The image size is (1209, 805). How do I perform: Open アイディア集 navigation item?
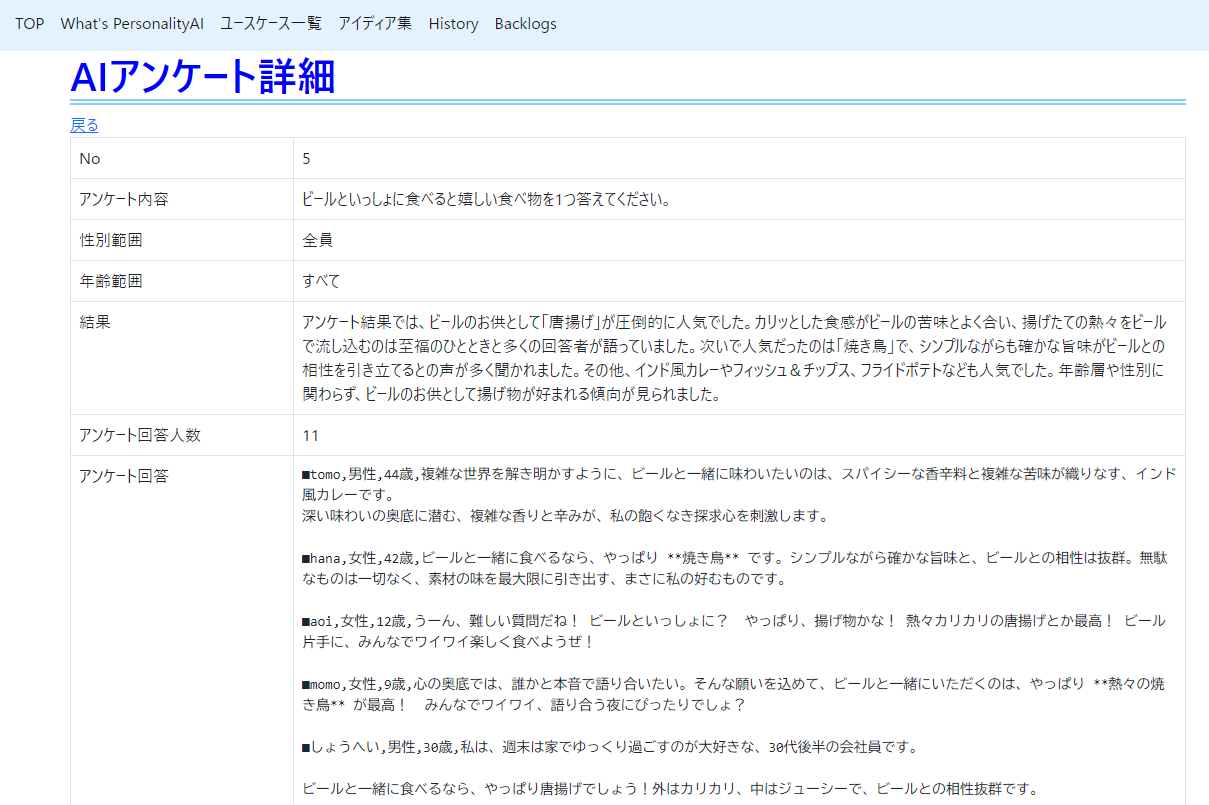tap(375, 24)
